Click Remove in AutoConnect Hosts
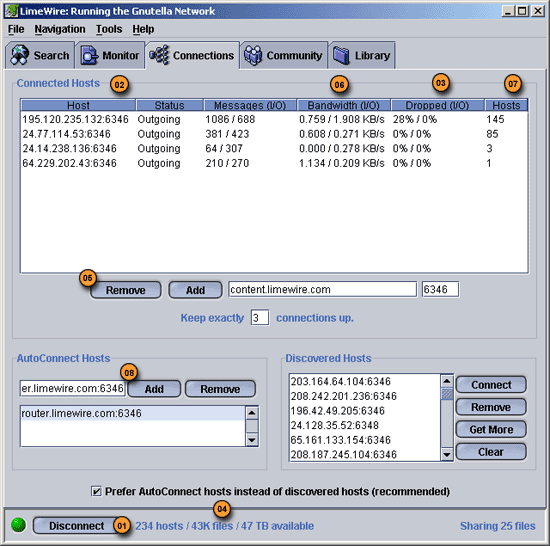Image resolution: width=550 pixels, height=546 pixels. click(220, 389)
